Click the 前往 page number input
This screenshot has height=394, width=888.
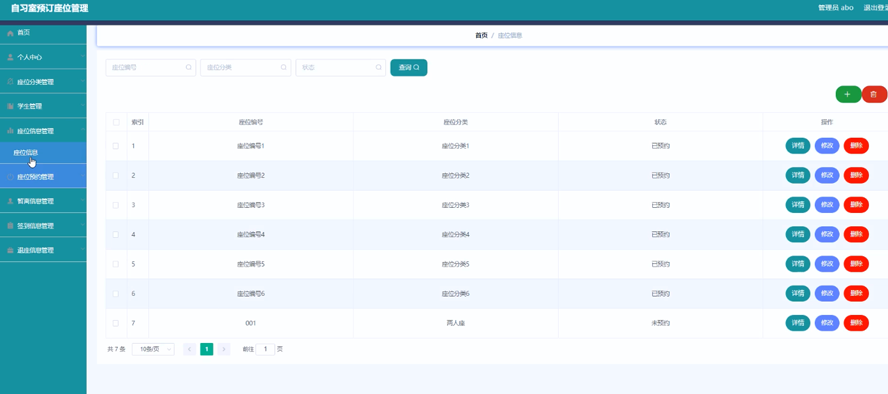click(265, 349)
